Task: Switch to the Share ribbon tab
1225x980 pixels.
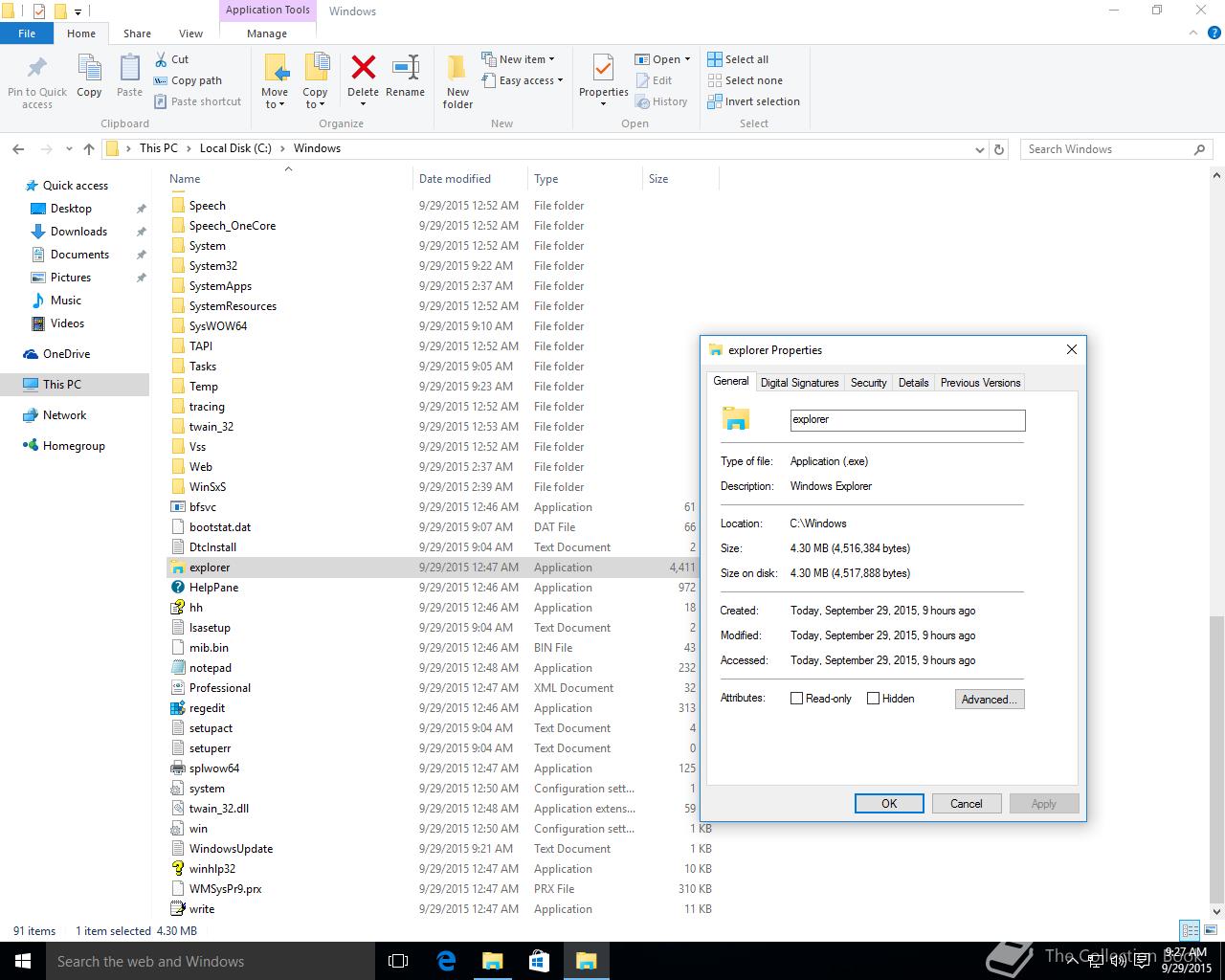Action: click(x=137, y=33)
